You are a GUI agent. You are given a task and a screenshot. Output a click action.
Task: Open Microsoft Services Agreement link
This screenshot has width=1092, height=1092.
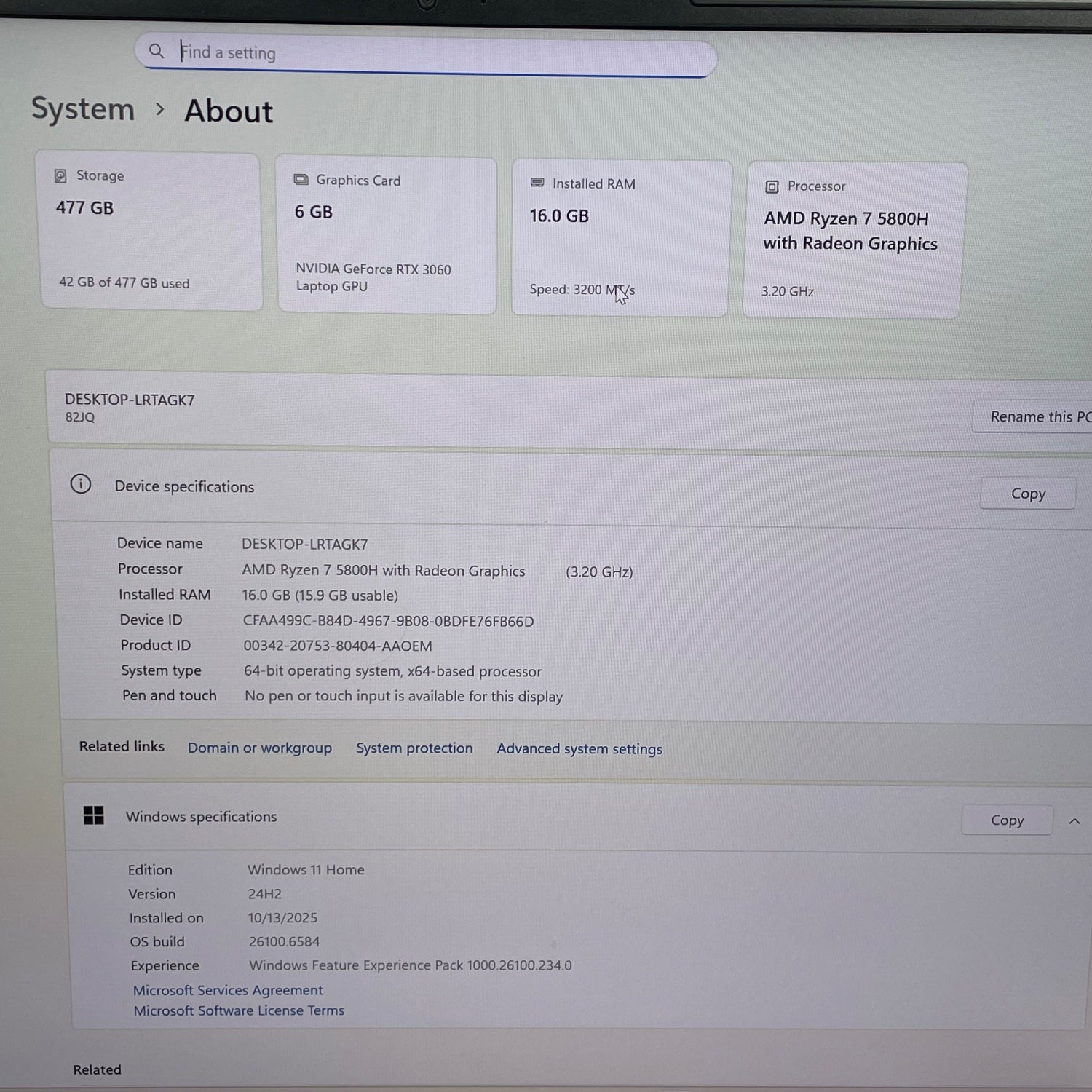[x=228, y=990]
